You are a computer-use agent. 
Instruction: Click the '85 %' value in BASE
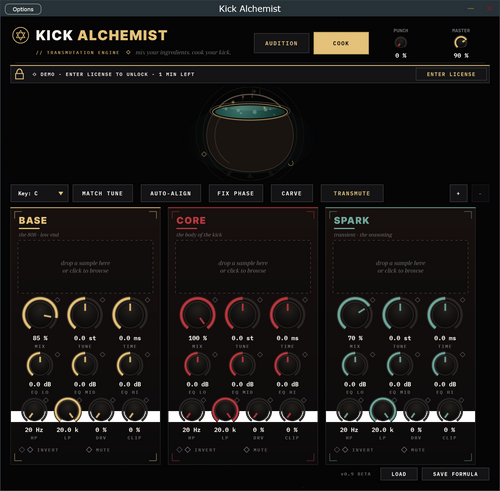[x=40, y=338]
